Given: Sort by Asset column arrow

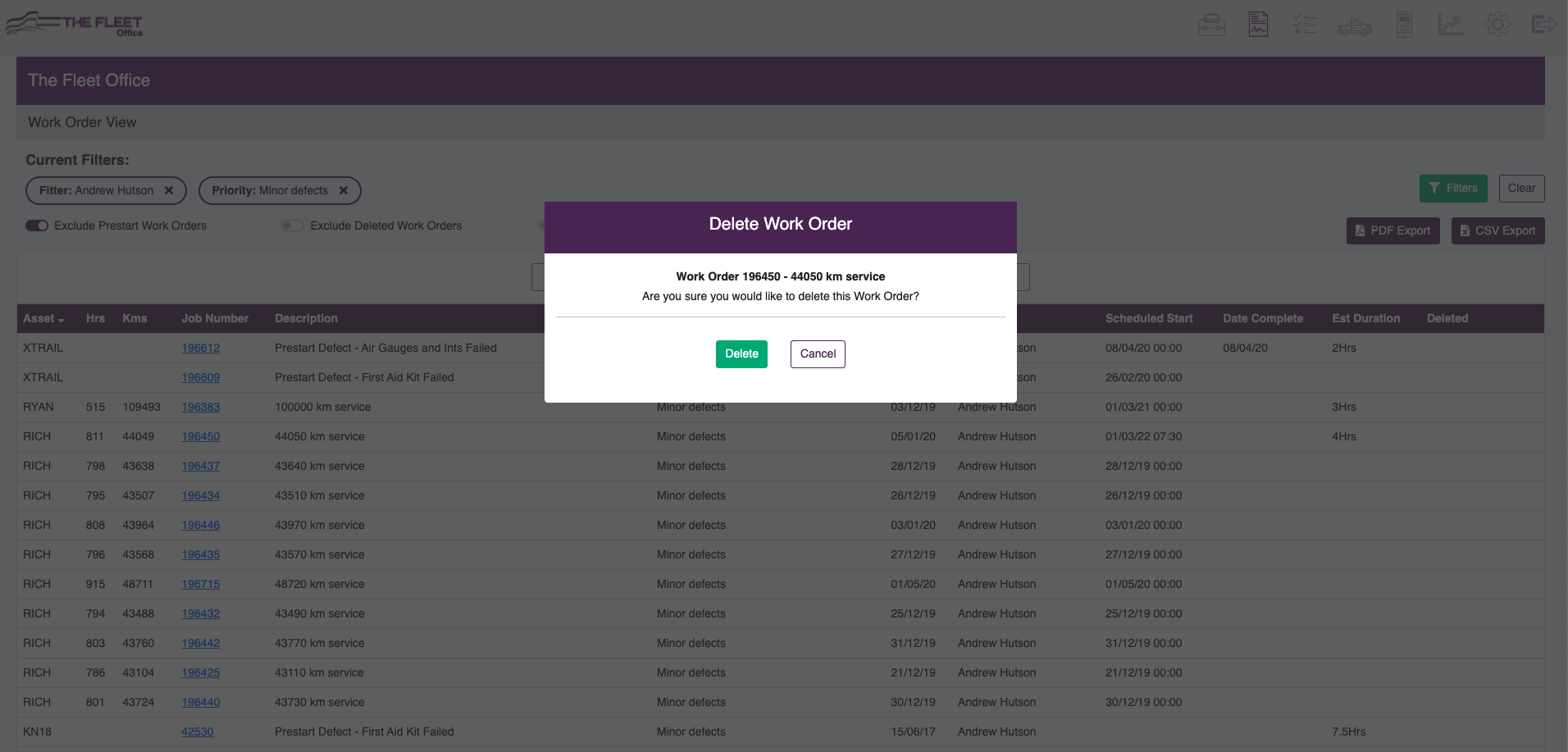Looking at the screenshot, I should (x=62, y=320).
